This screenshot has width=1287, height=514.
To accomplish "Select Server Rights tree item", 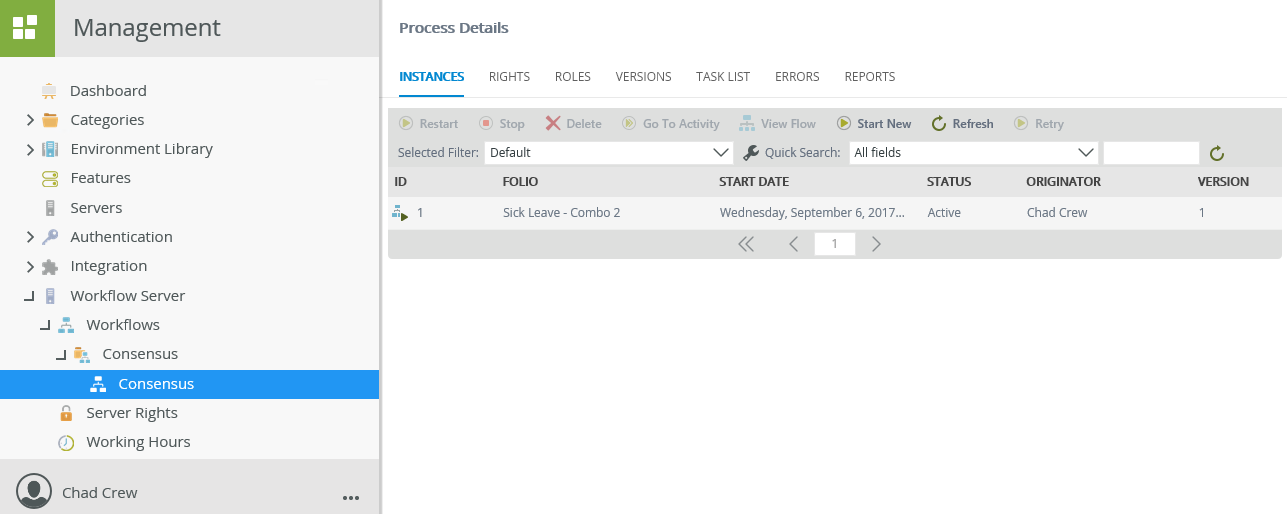I will coord(132,413).
